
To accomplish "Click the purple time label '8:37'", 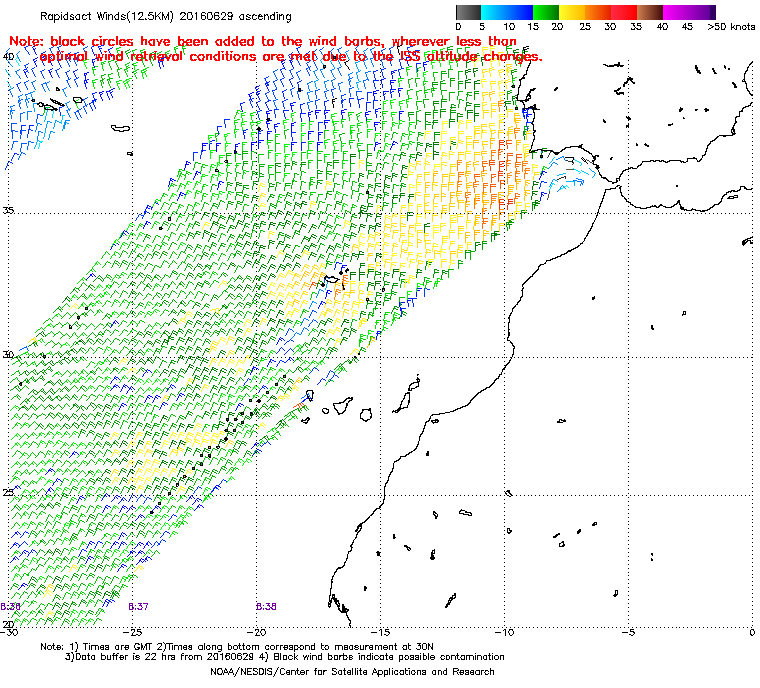I will tap(138, 607).
